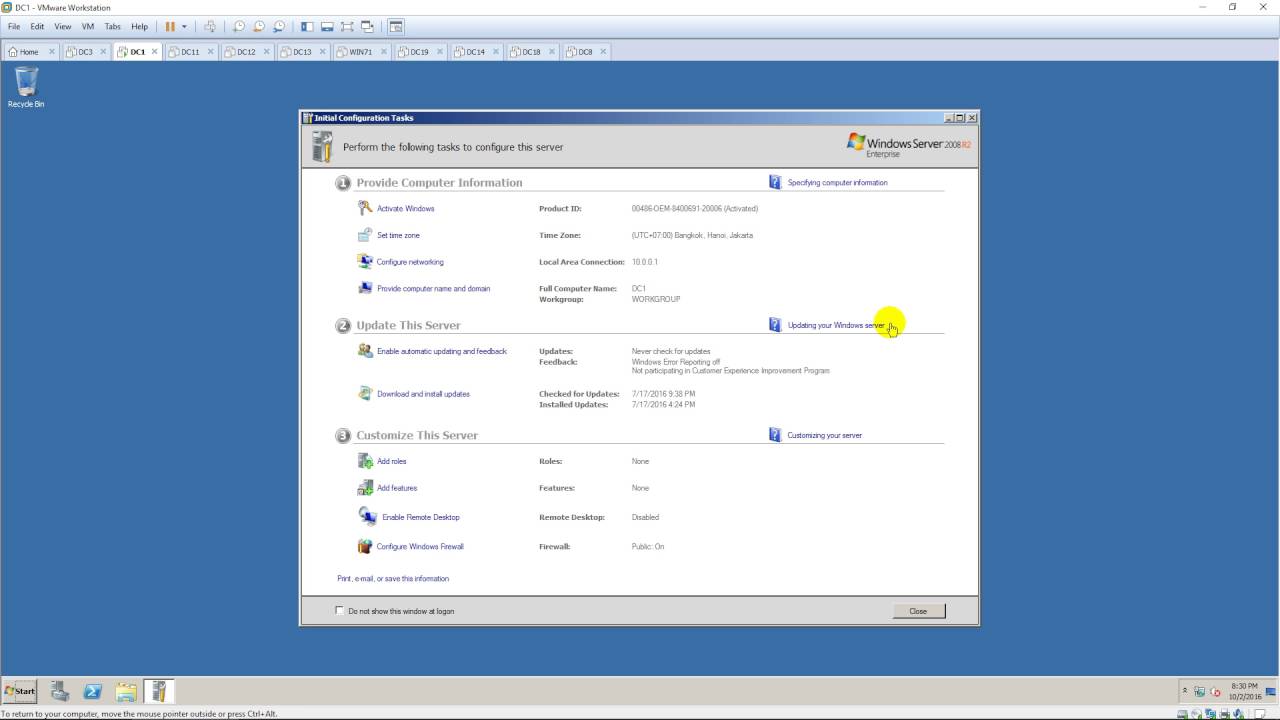Image resolution: width=1280 pixels, height=720 pixels.
Task: Revert VM to snapshot icon
Action: click(259, 27)
